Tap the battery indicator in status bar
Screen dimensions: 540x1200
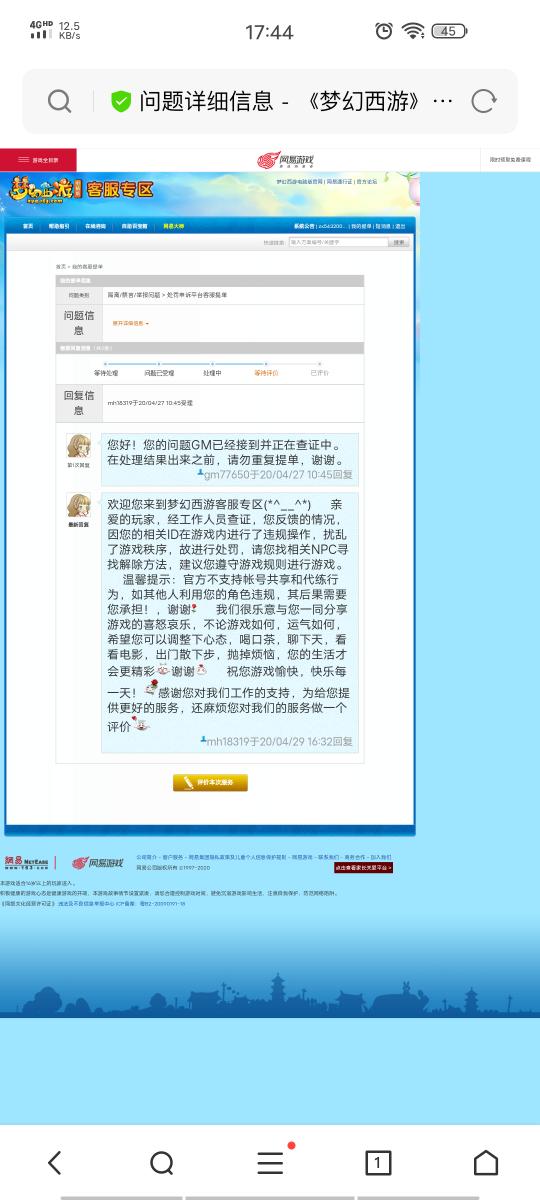tap(449, 31)
